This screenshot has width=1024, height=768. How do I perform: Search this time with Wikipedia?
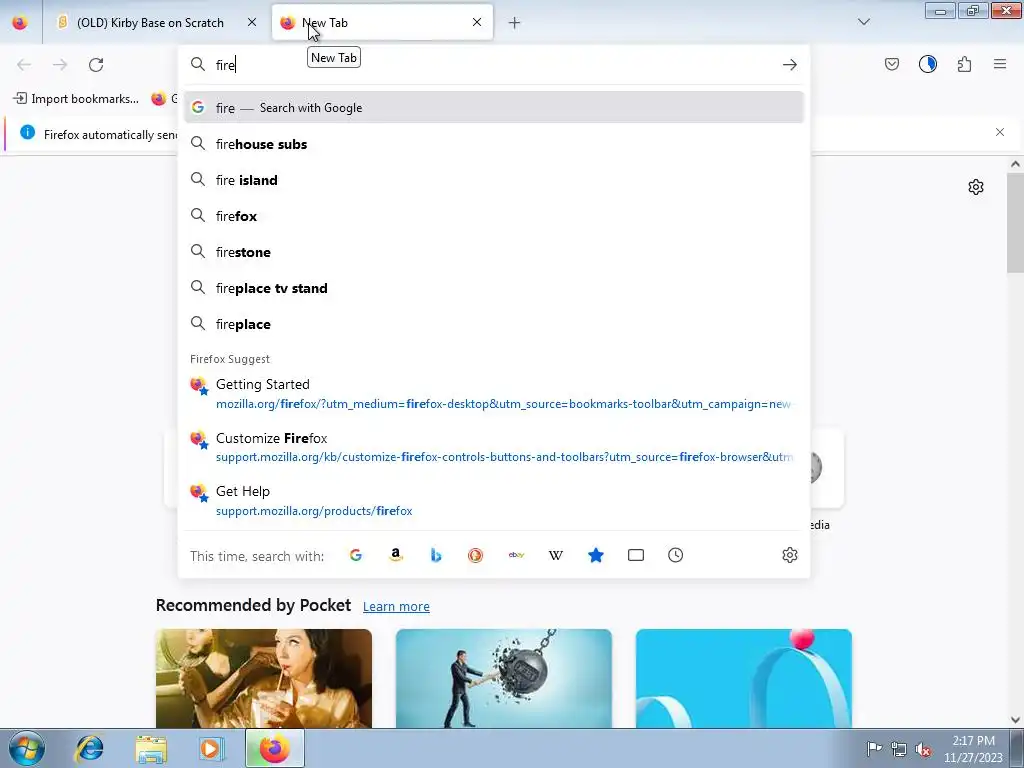click(x=556, y=555)
